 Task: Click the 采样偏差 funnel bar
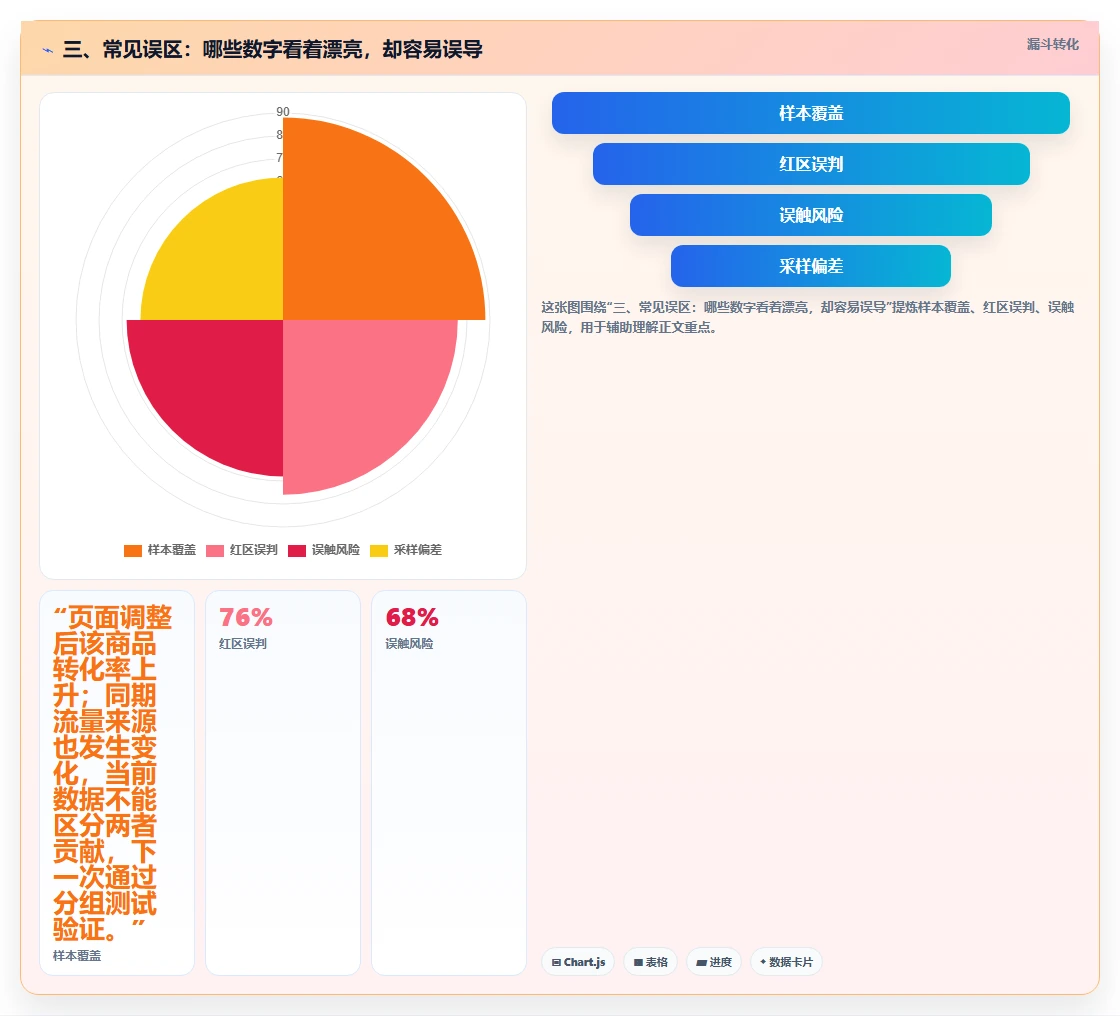point(811,266)
